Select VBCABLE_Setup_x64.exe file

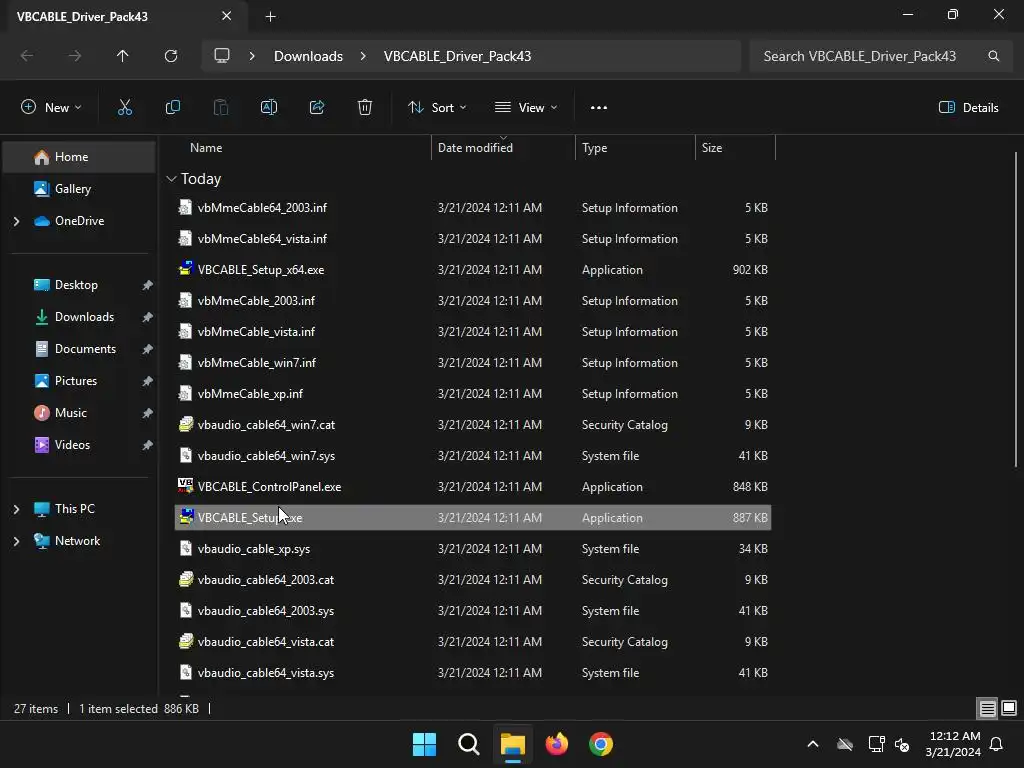[x=473, y=270]
